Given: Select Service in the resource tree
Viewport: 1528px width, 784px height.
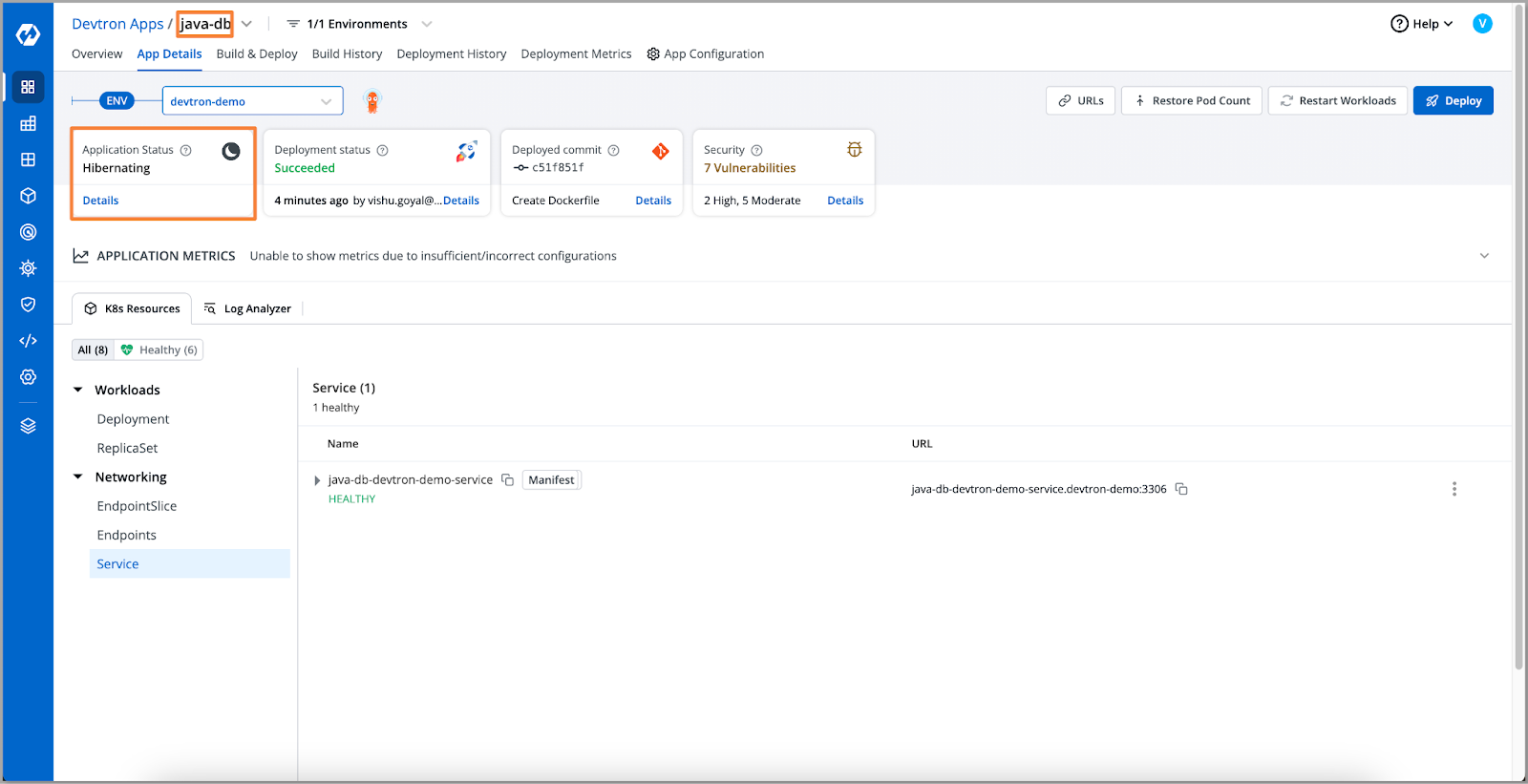Looking at the screenshot, I should coord(190,563).
